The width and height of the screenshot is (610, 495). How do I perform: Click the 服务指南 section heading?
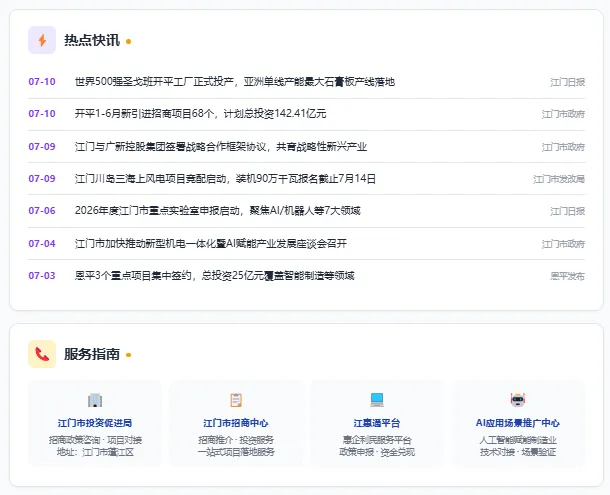[92, 354]
